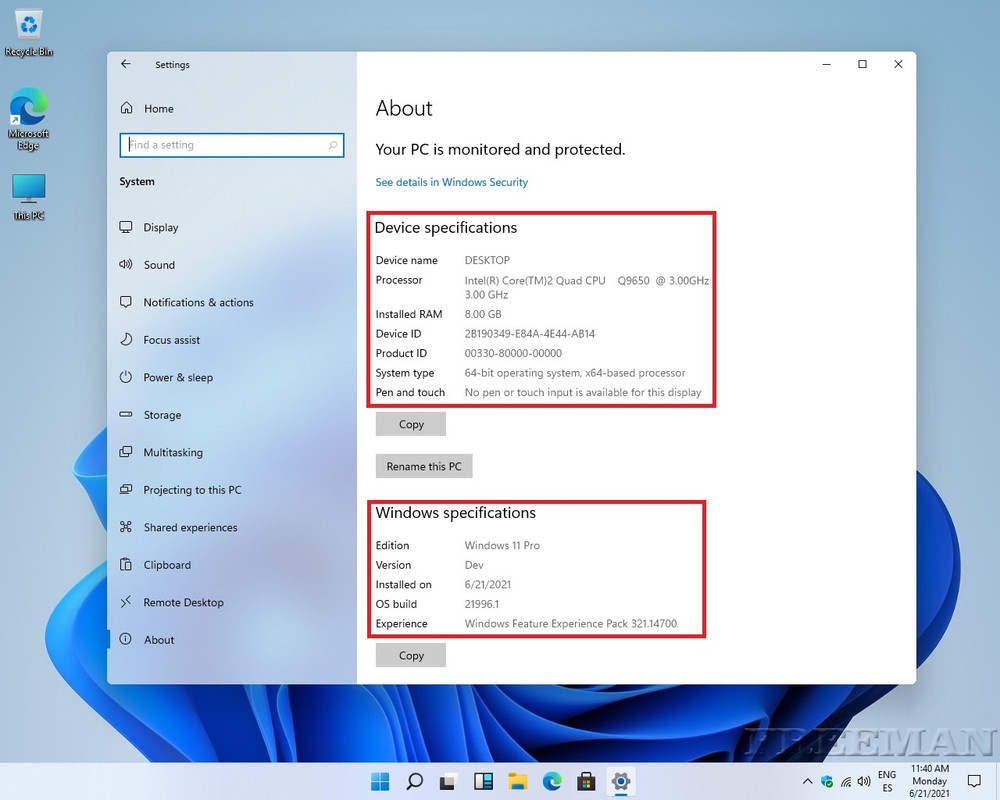Screen dimensions: 1000x800
Task: Go to Focus assist settings
Action: (x=172, y=340)
